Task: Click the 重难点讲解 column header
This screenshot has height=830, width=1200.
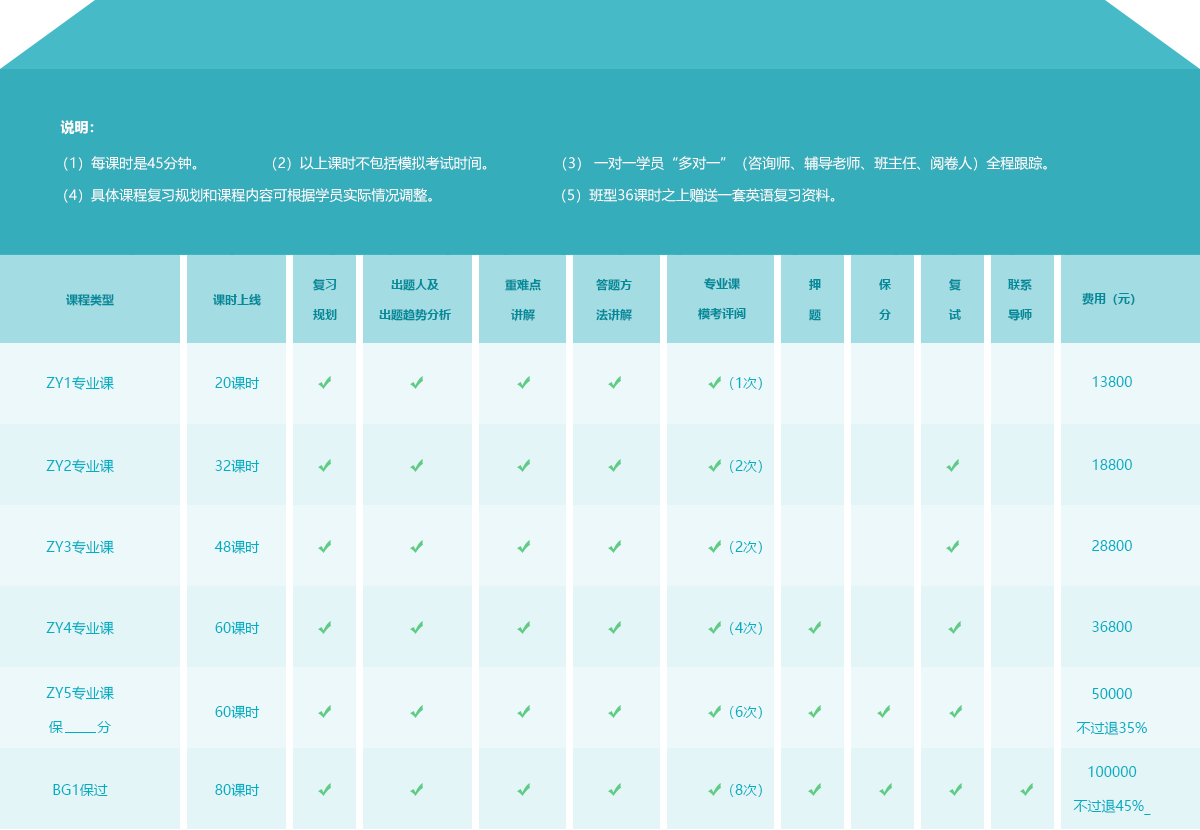Action: [523, 299]
